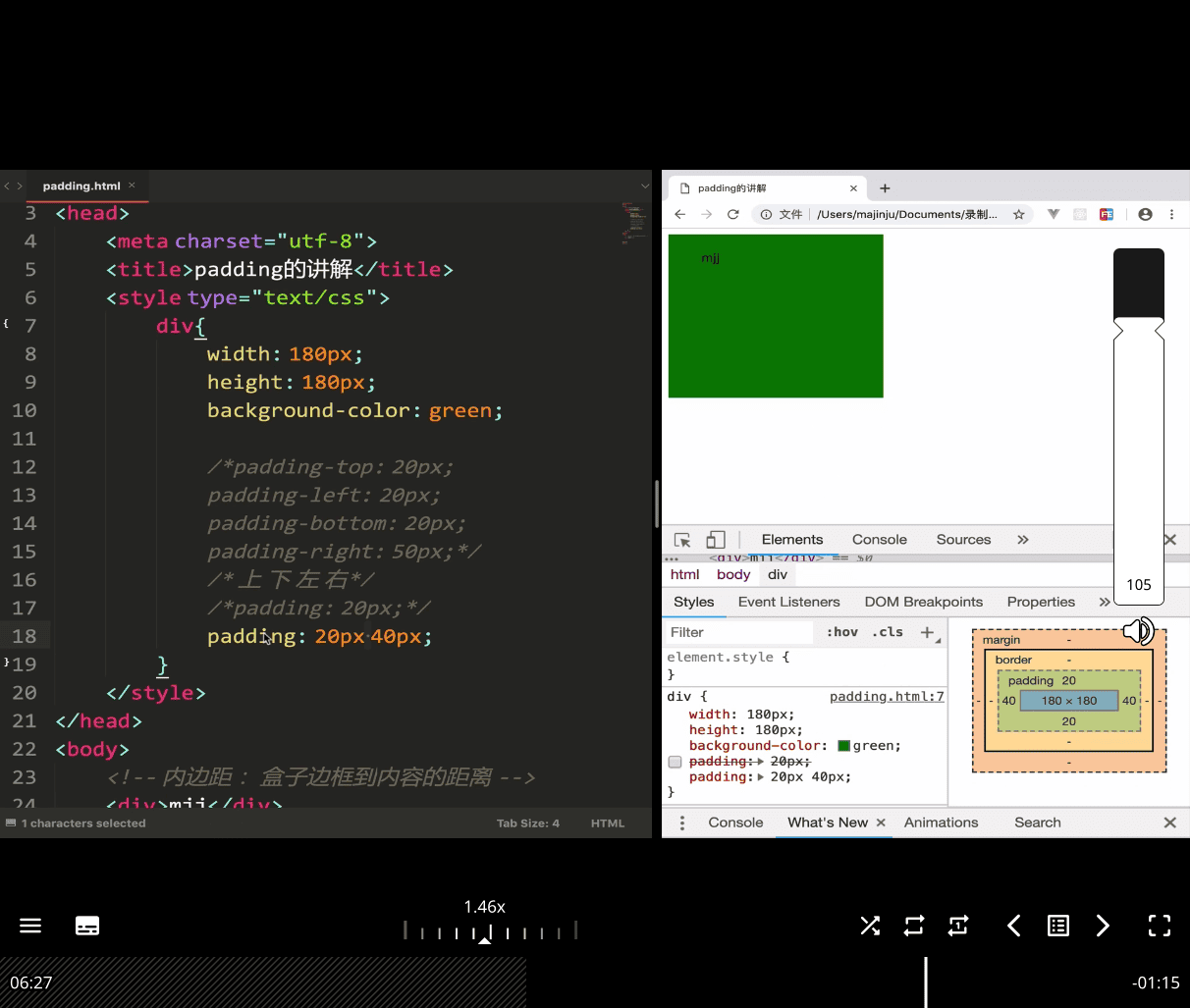Switch to DevTools Sources tab
This screenshot has height=1008, width=1190.
coord(963,540)
